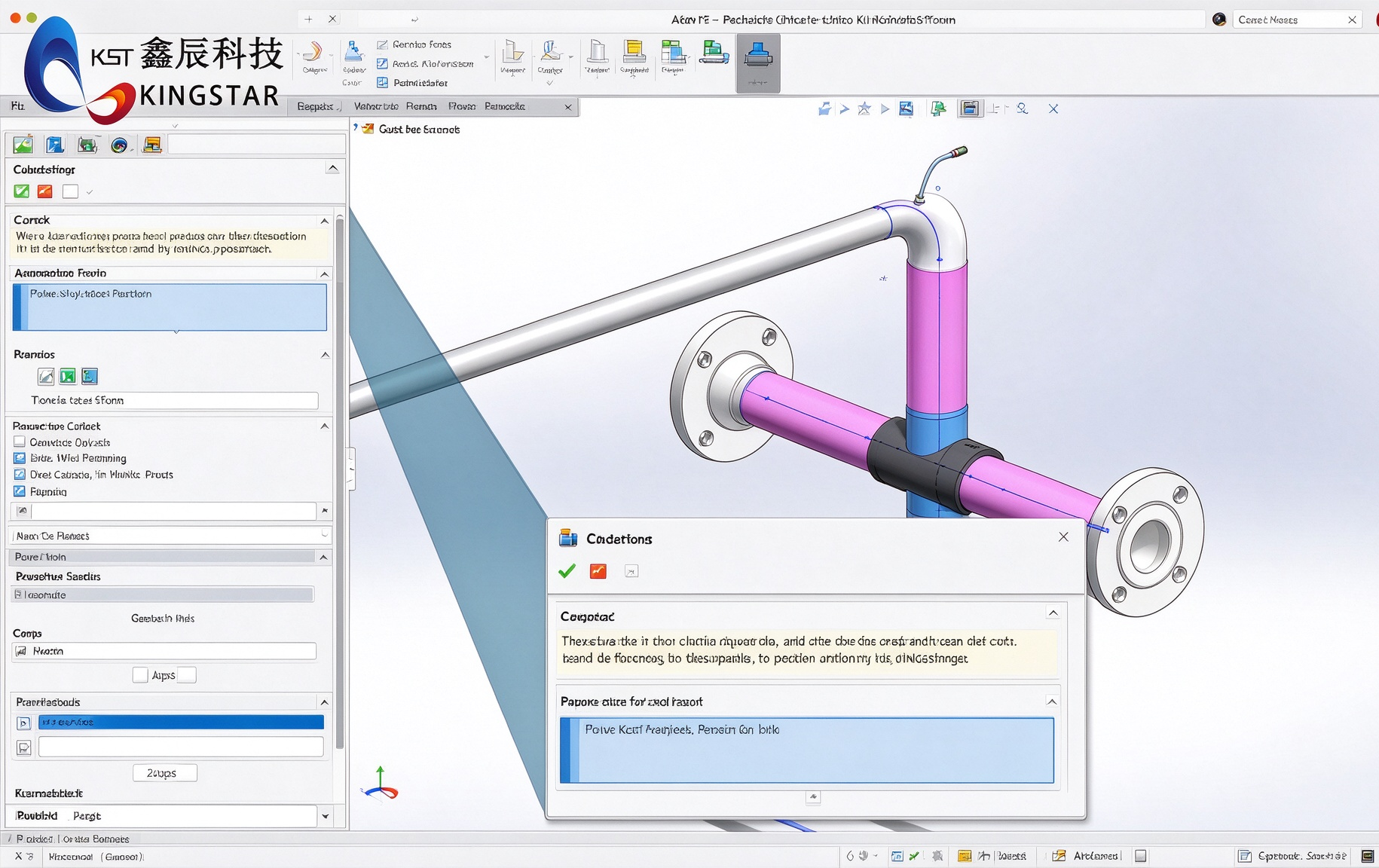Collapse the Panusctioe Corlaek section
Viewport: 1379px width, 868px height.
pyautogui.click(x=325, y=426)
